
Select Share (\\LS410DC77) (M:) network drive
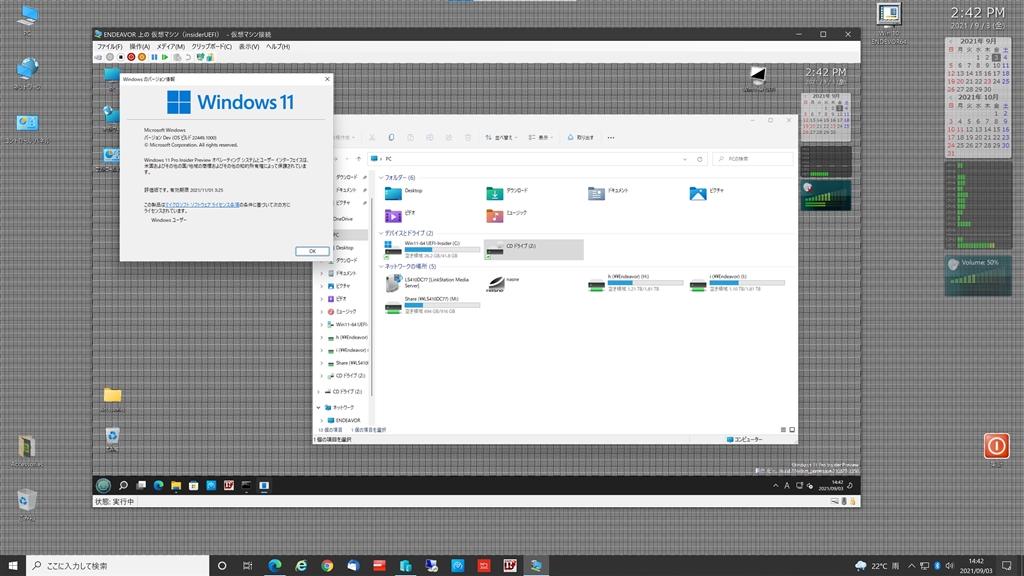pos(432,305)
